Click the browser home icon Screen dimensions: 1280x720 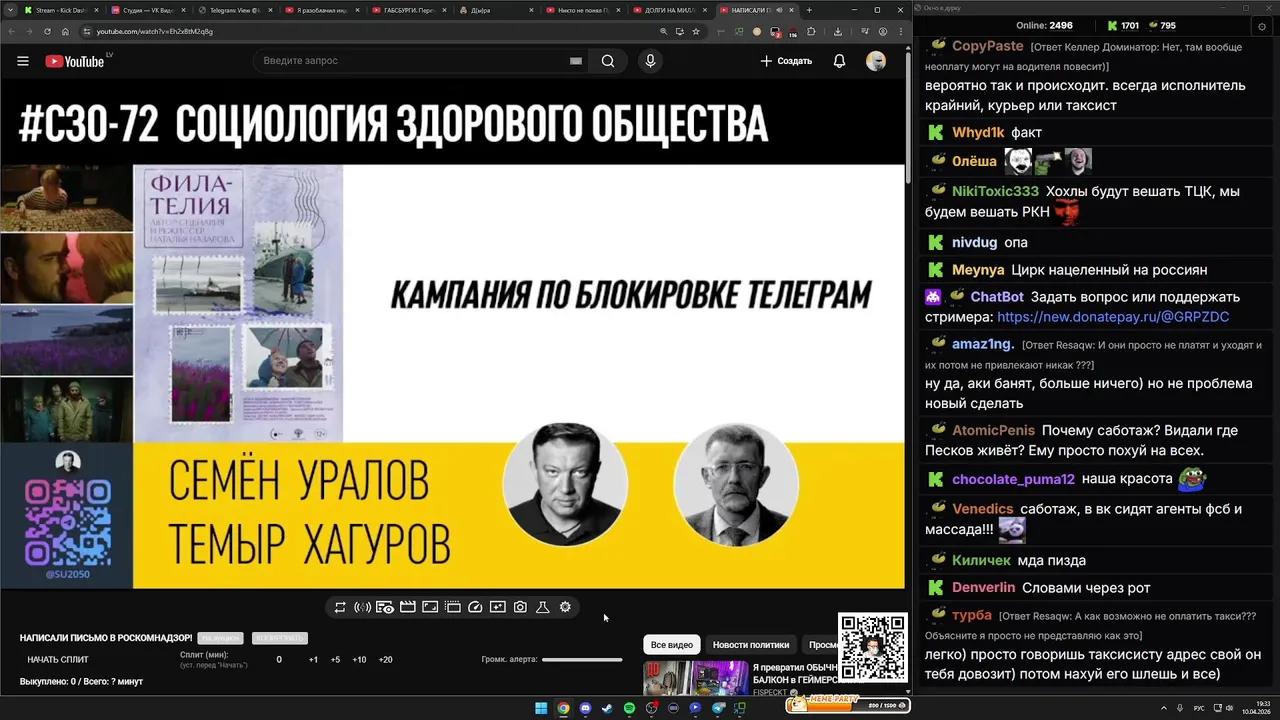[66, 31]
